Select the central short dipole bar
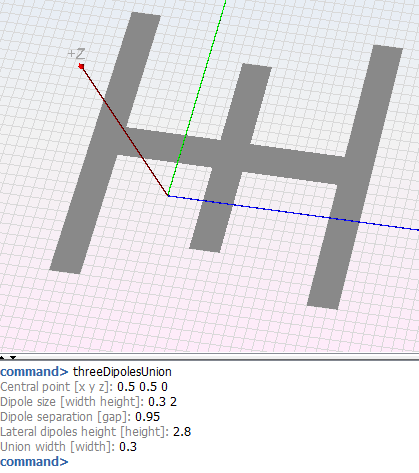419x473 pixels. [x=231, y=158]
